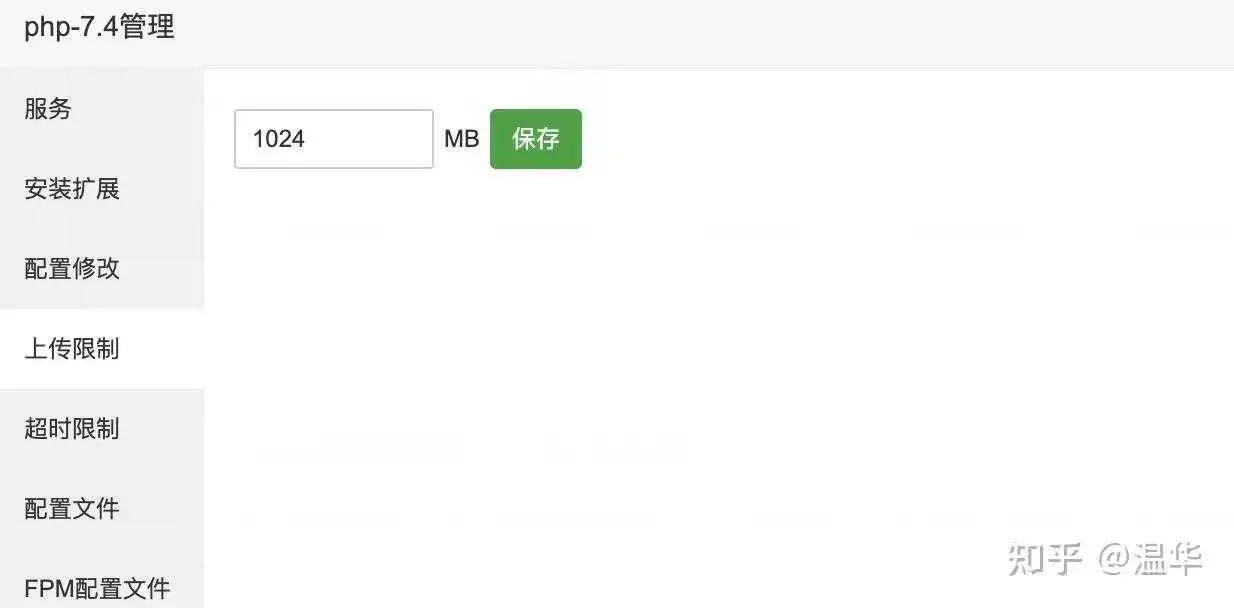Image resolution: width=1234 pixels, height=608 pixels.
Task: Click the green save button
Action: tap(536, 139)
